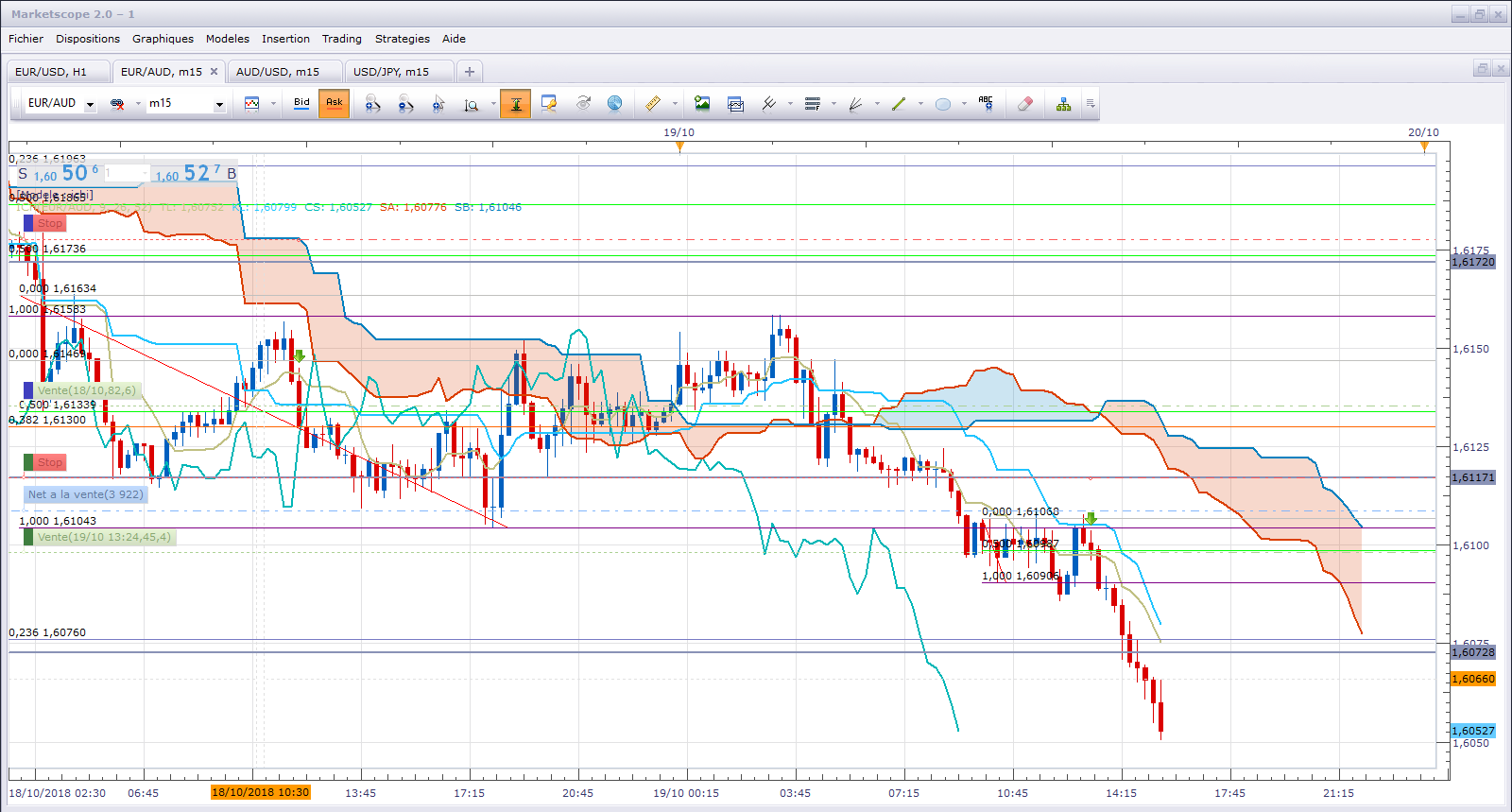Toggle the orange vertical cursor mode button
Image resolution: width=1512 pixels, height=812 pixels.
tap(516, 104)
